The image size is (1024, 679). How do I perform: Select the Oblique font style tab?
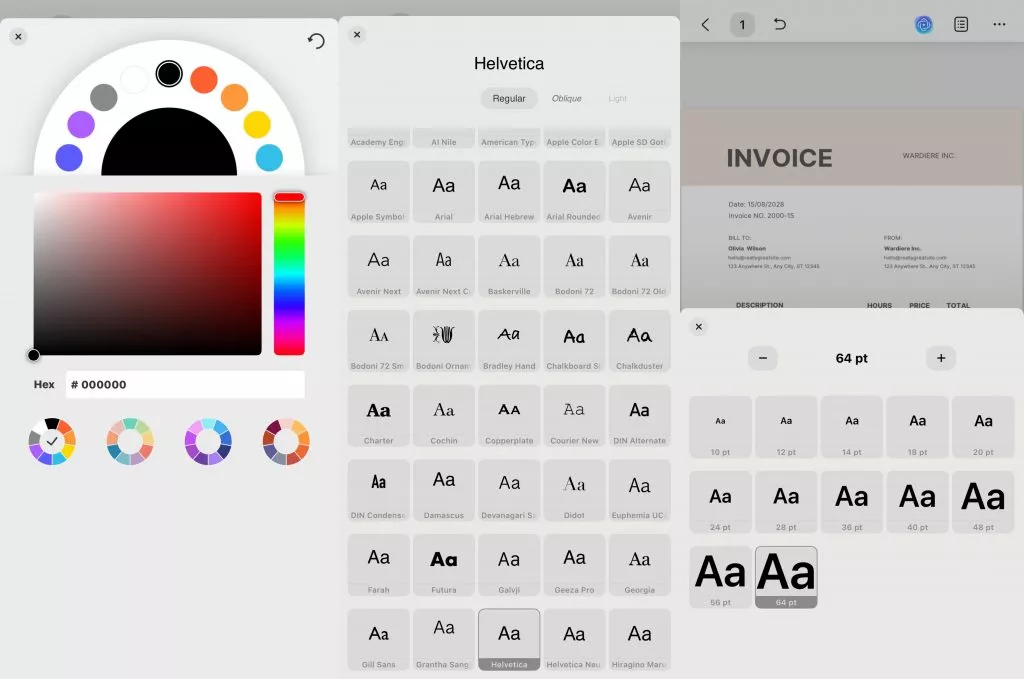(x=567, y=99)
